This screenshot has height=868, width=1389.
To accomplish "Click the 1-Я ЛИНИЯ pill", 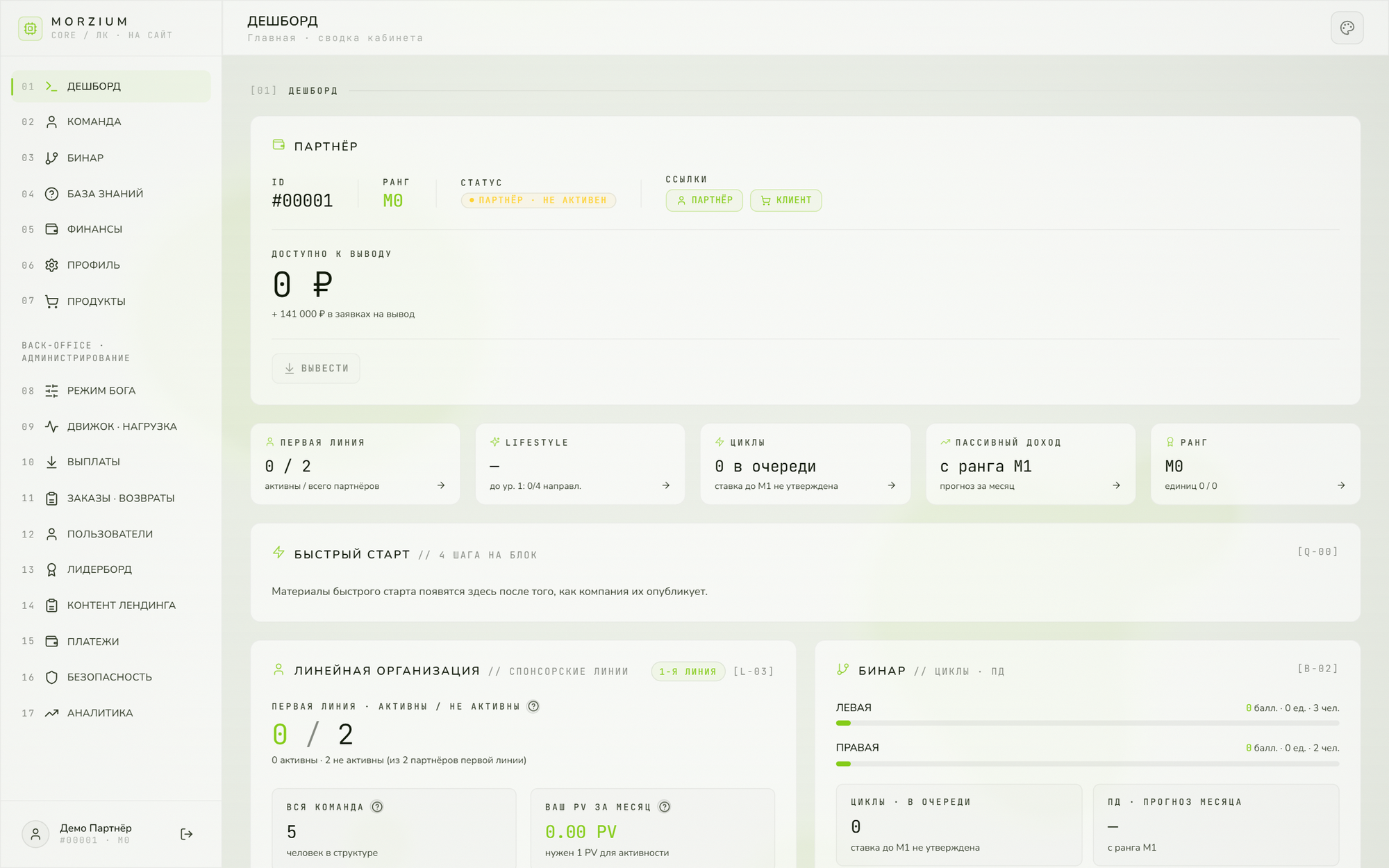I will 688,671.
